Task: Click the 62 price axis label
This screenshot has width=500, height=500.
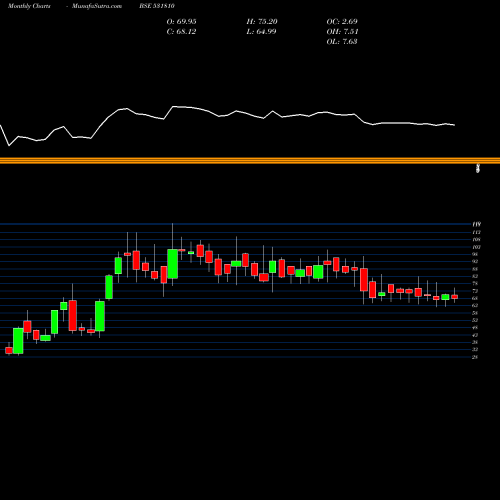Action: (x=475, y=305)
